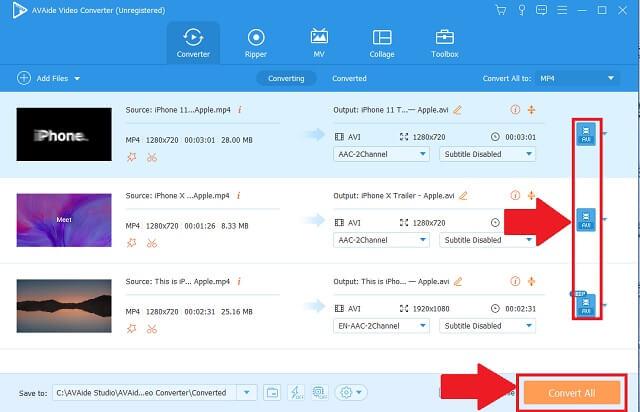Open the shopping cart icon in title bar

(501, 10)
